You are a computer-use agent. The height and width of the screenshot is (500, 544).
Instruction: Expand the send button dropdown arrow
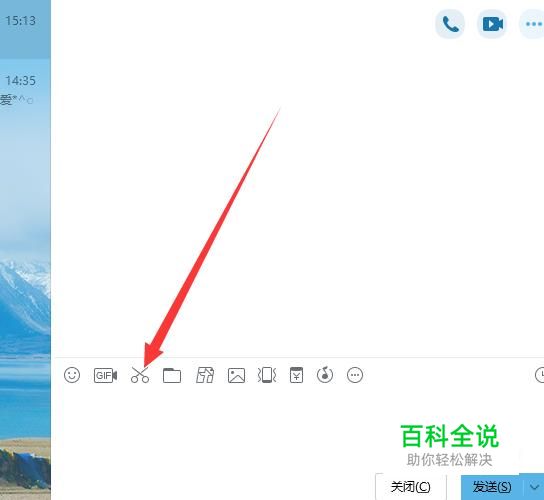point(534,487)
